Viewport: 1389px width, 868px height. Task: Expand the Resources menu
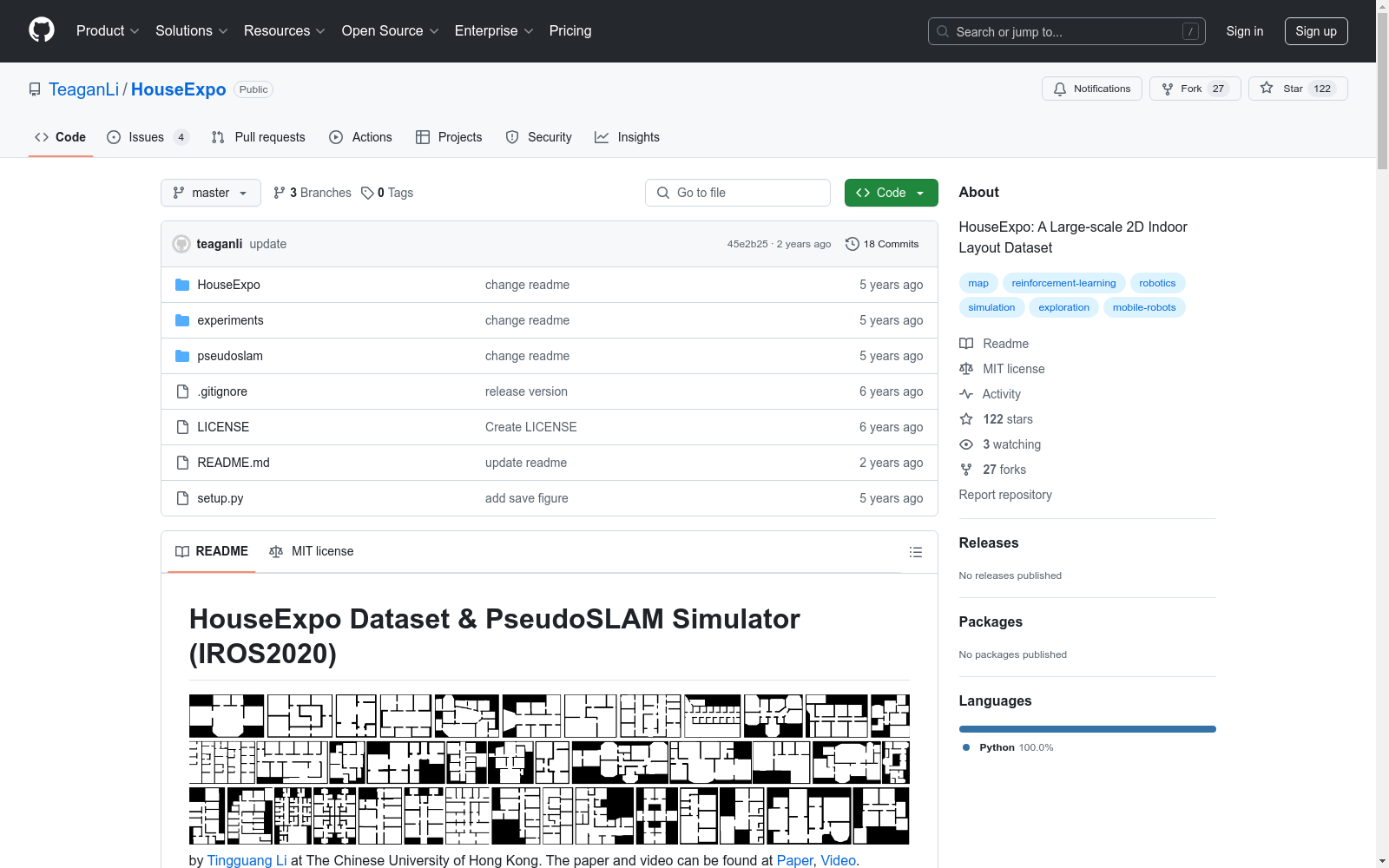285,30
